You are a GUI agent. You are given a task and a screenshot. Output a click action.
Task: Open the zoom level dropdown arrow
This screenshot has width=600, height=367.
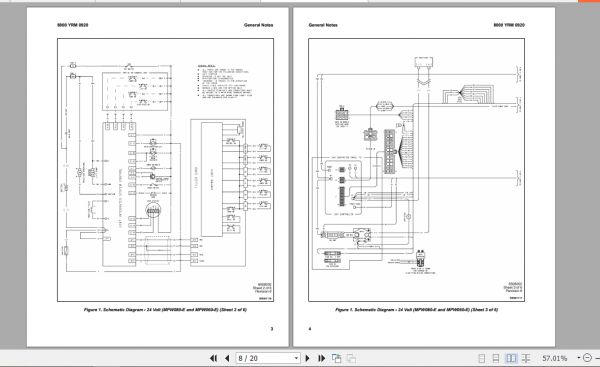pos(578,358)
